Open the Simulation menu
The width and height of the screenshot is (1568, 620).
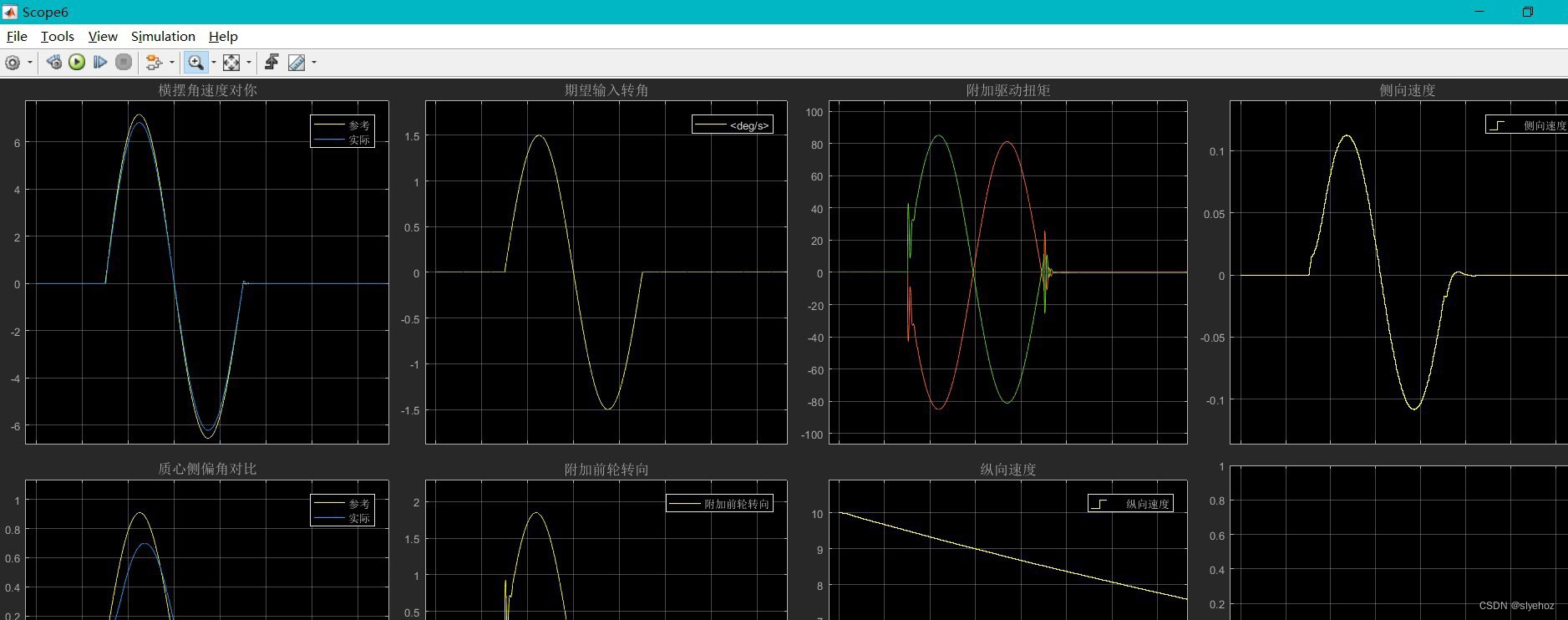tap(163, 37)
